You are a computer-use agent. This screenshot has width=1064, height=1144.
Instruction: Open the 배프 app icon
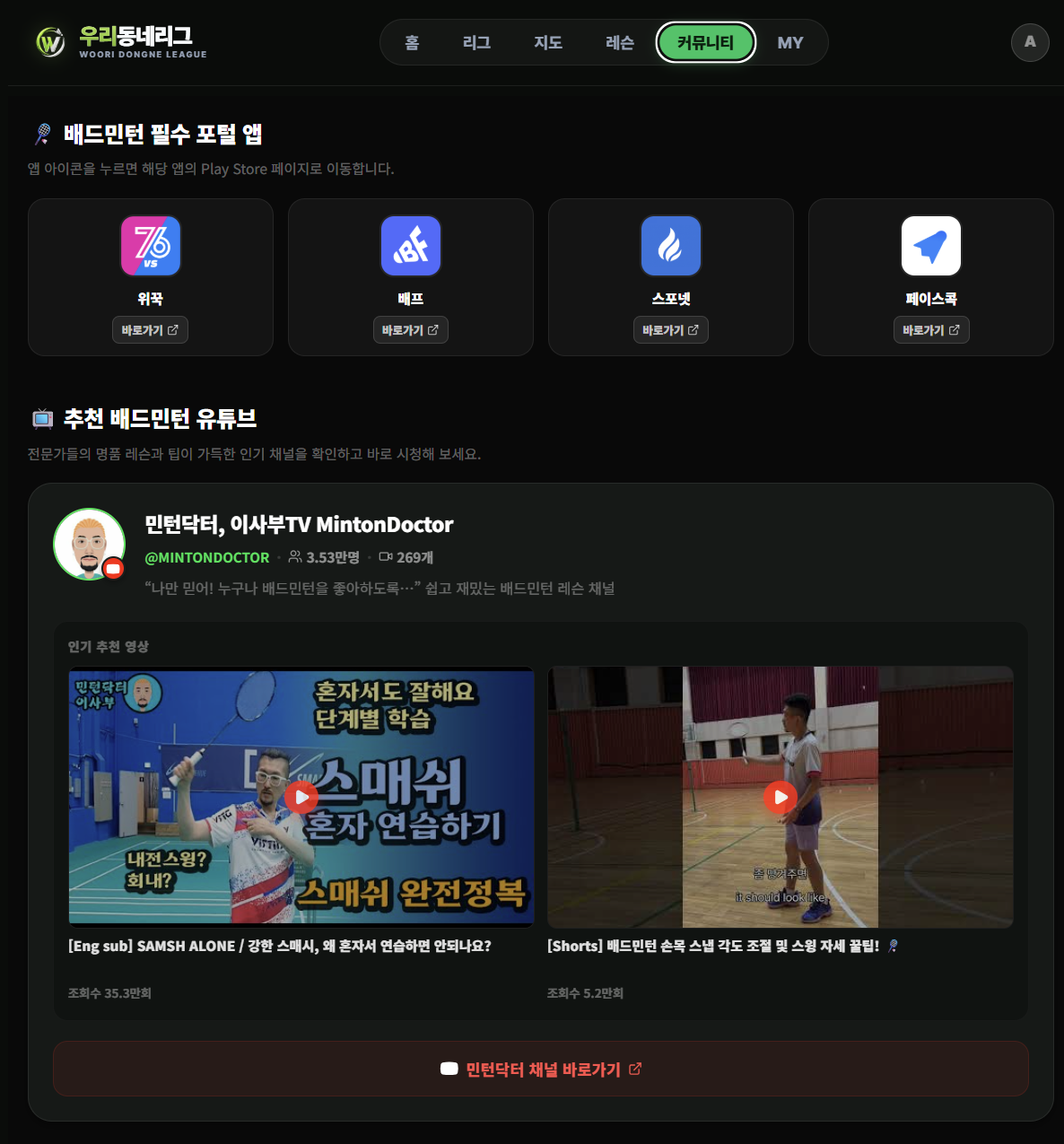coord(411,246)
